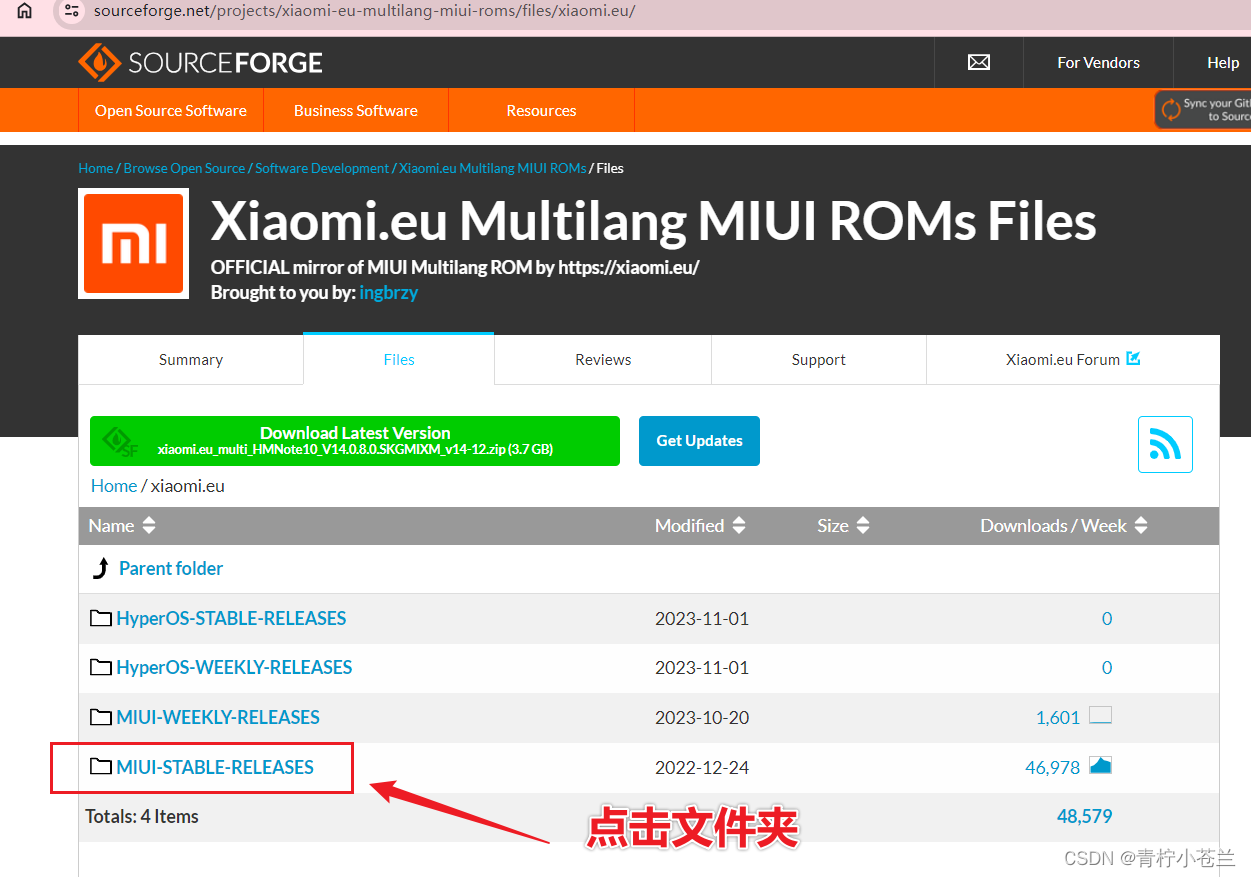The height and width of the screenshot is (877, 1251).
Task: Click the 46,978 downloads count
Action: click(1053, 768)
